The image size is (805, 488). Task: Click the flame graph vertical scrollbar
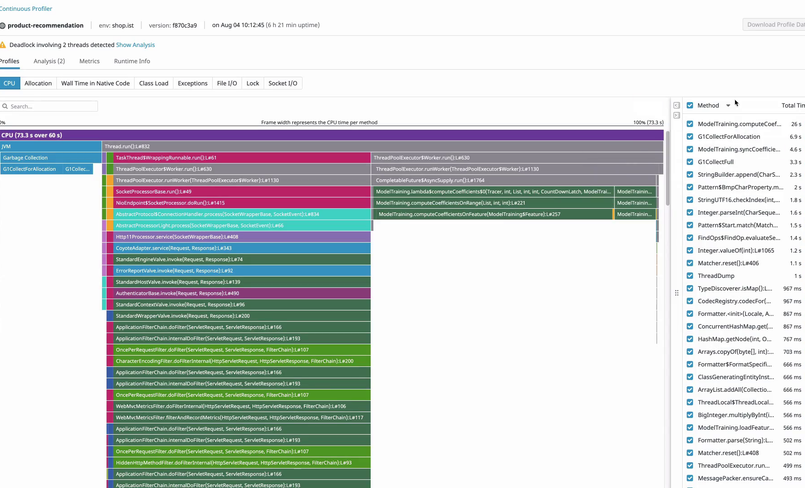[x=667, y=168]
